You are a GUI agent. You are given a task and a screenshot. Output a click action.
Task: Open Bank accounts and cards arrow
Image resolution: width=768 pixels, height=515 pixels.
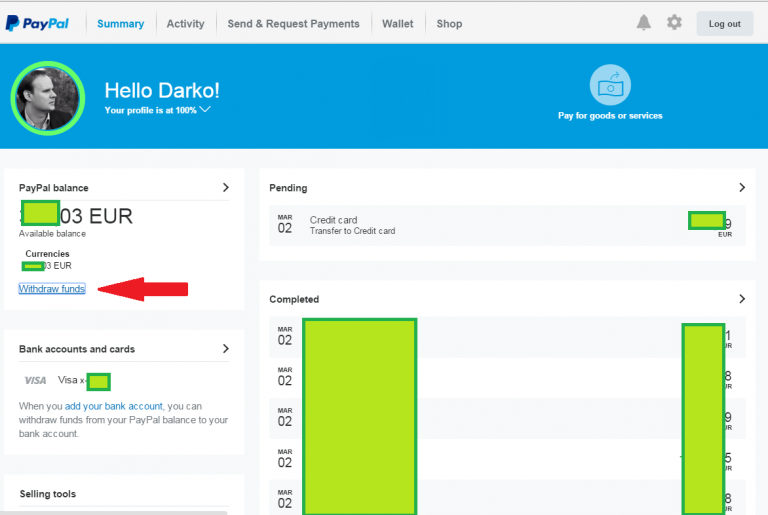(x=226, y=349)
